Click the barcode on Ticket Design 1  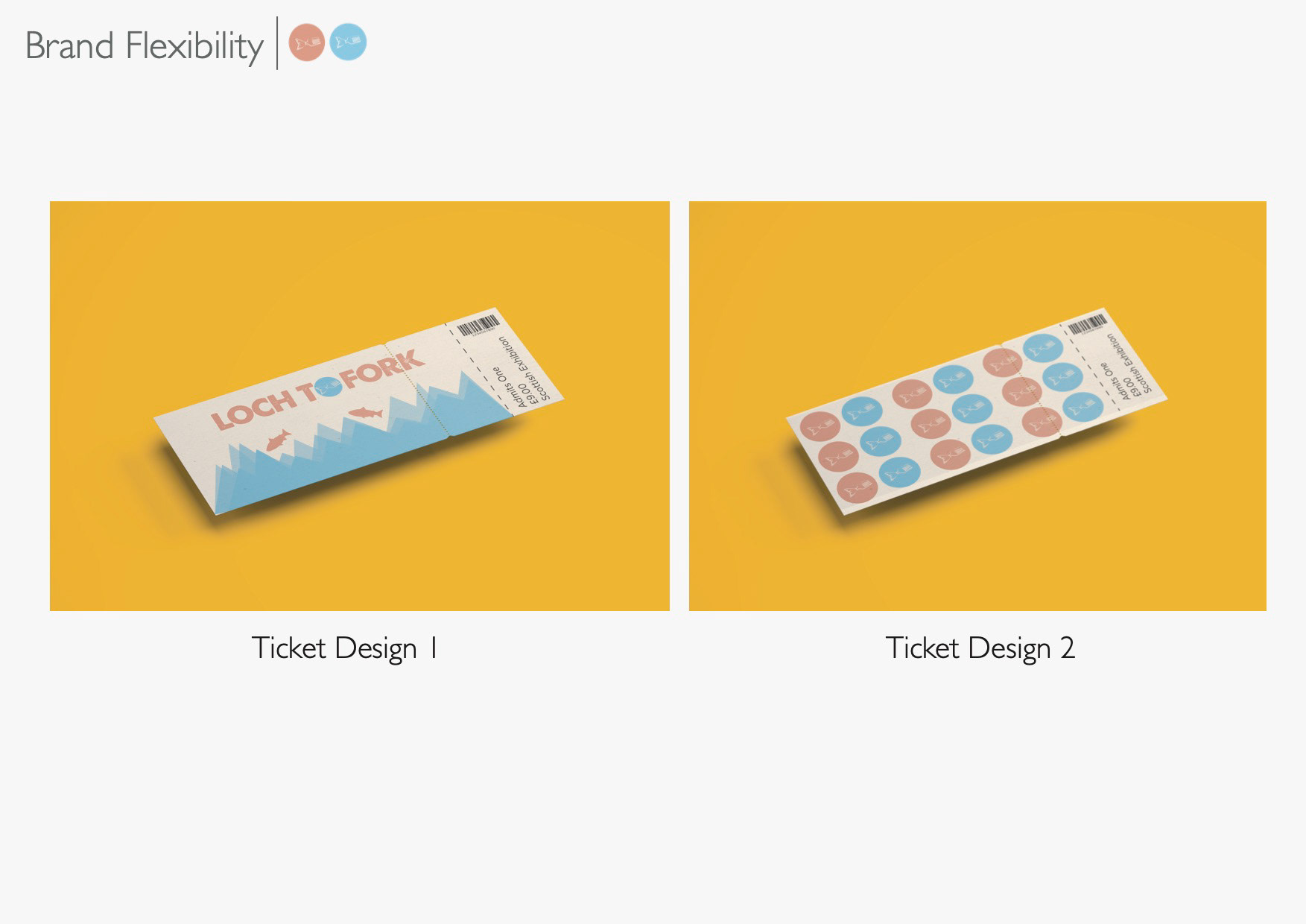point(479,326)
